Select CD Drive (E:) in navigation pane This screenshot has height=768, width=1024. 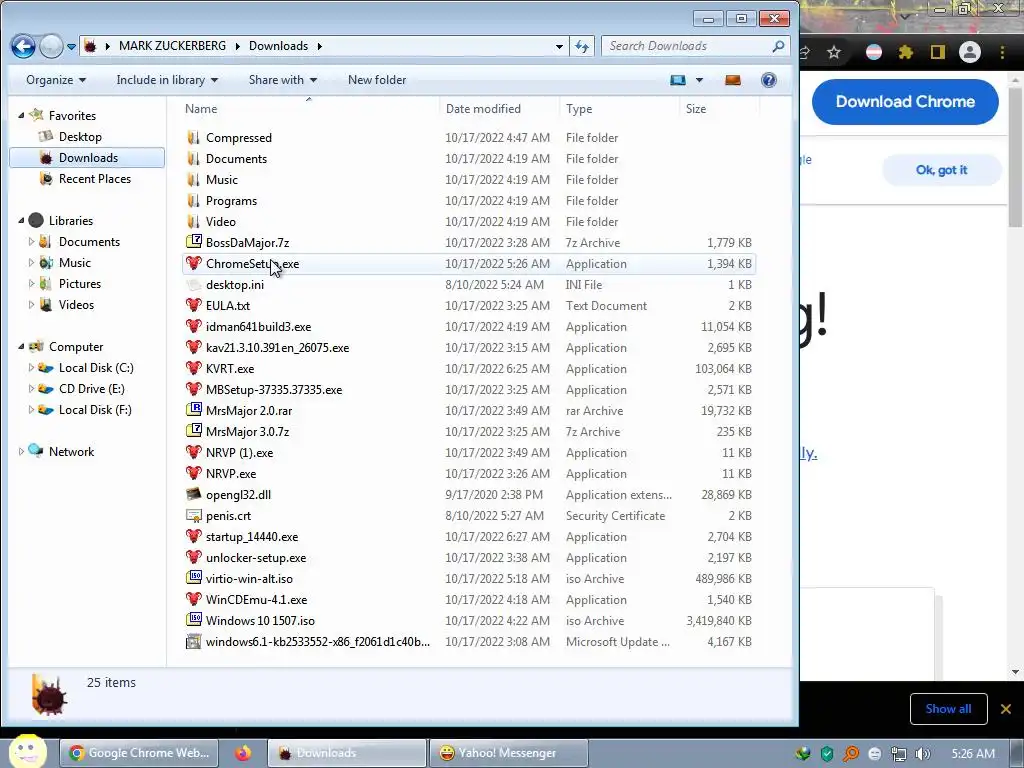pyautogui.click(x=91, y=389)
